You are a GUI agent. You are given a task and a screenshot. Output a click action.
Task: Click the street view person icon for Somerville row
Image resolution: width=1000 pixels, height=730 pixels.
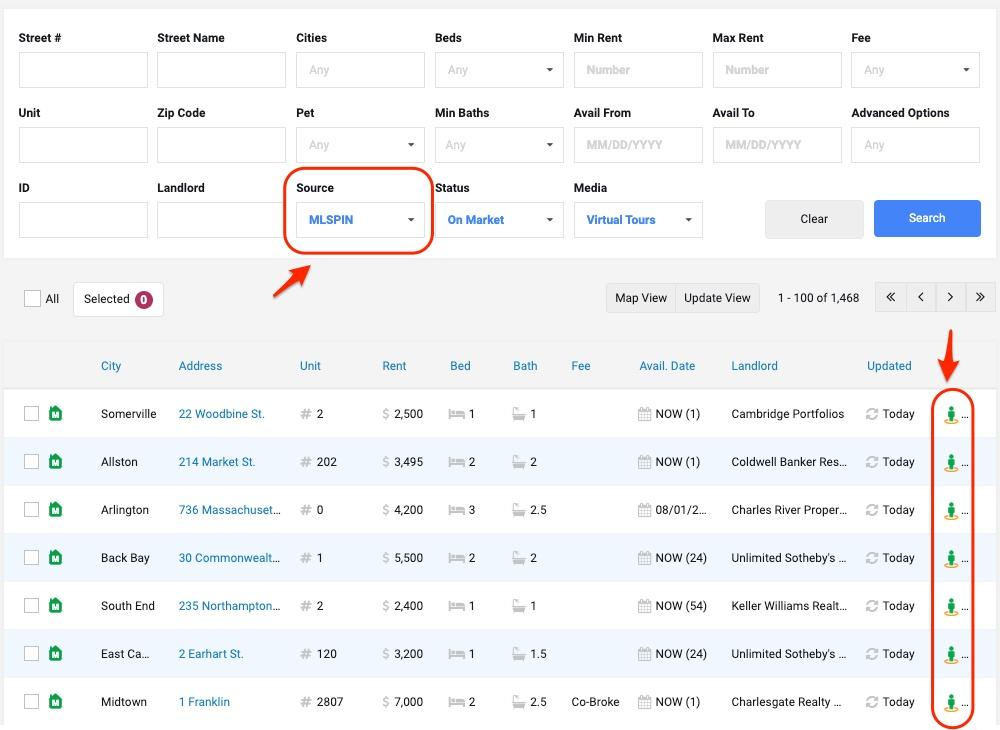[x=951, y=415]
